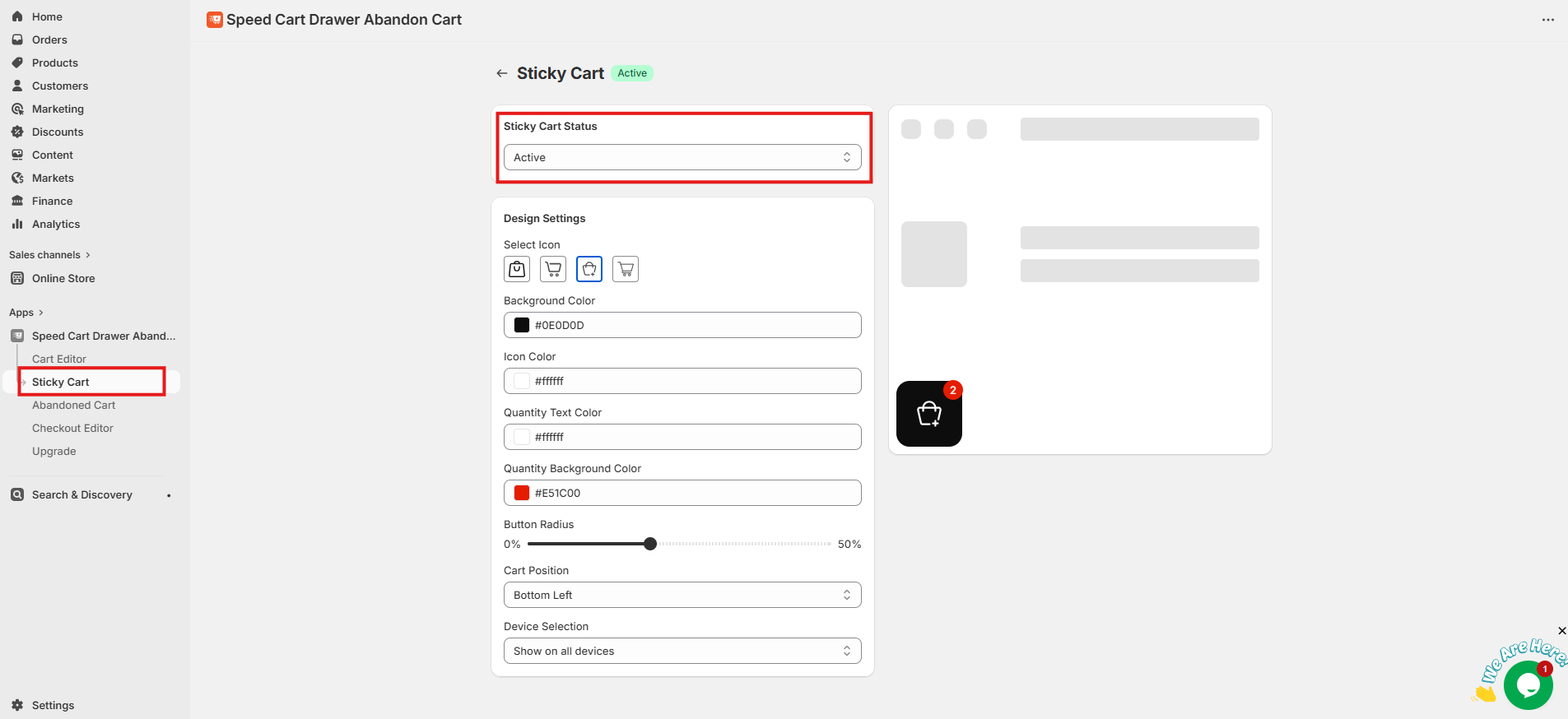The width and height of the screenshot is (1568, 719).
Task: Choose the basket with plus icon option
Action: click(589, 269)
